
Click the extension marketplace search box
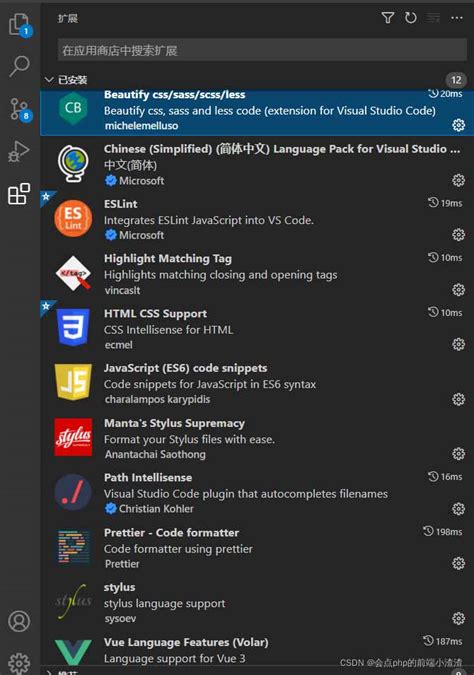(x=262, y=50)
